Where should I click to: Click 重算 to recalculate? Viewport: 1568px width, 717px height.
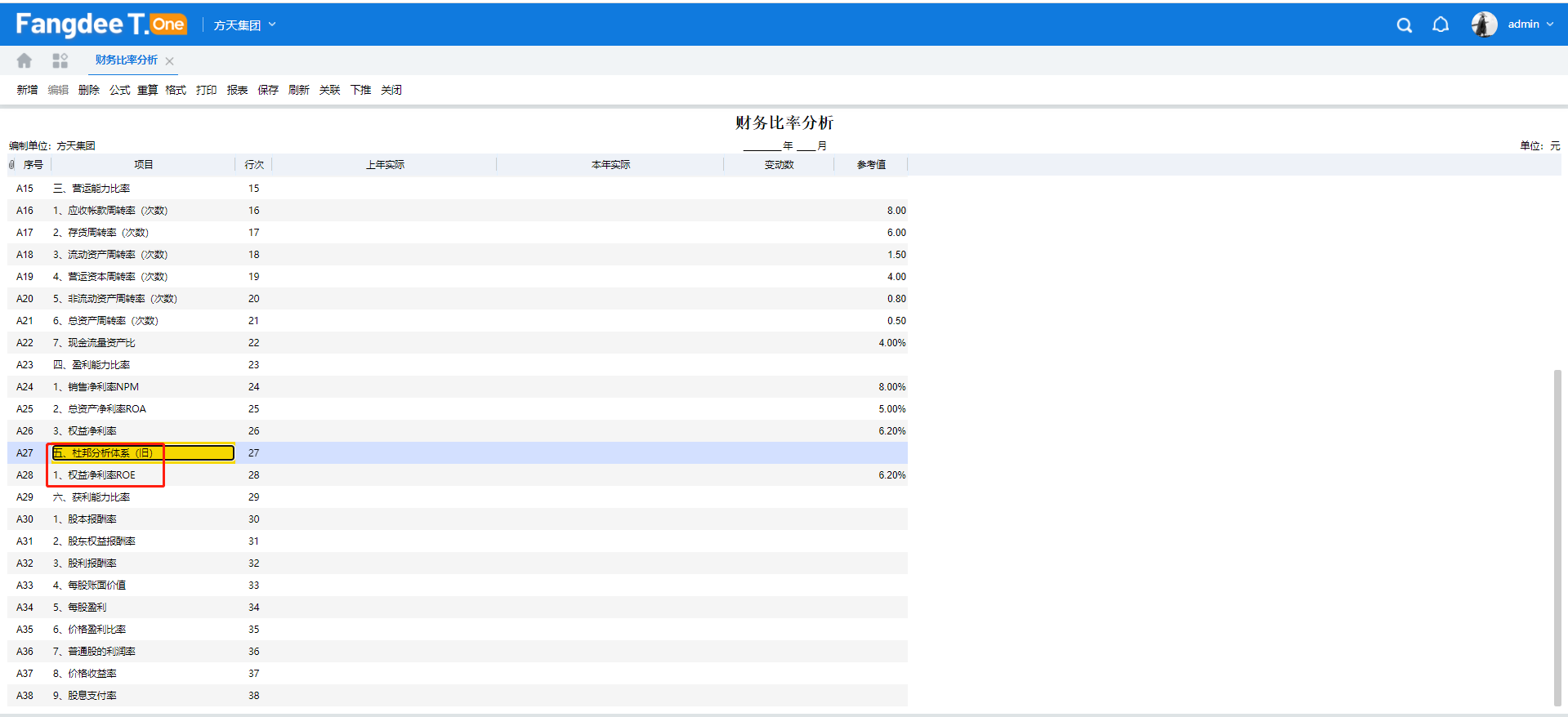pyautogui.click(x=147, y=90)
